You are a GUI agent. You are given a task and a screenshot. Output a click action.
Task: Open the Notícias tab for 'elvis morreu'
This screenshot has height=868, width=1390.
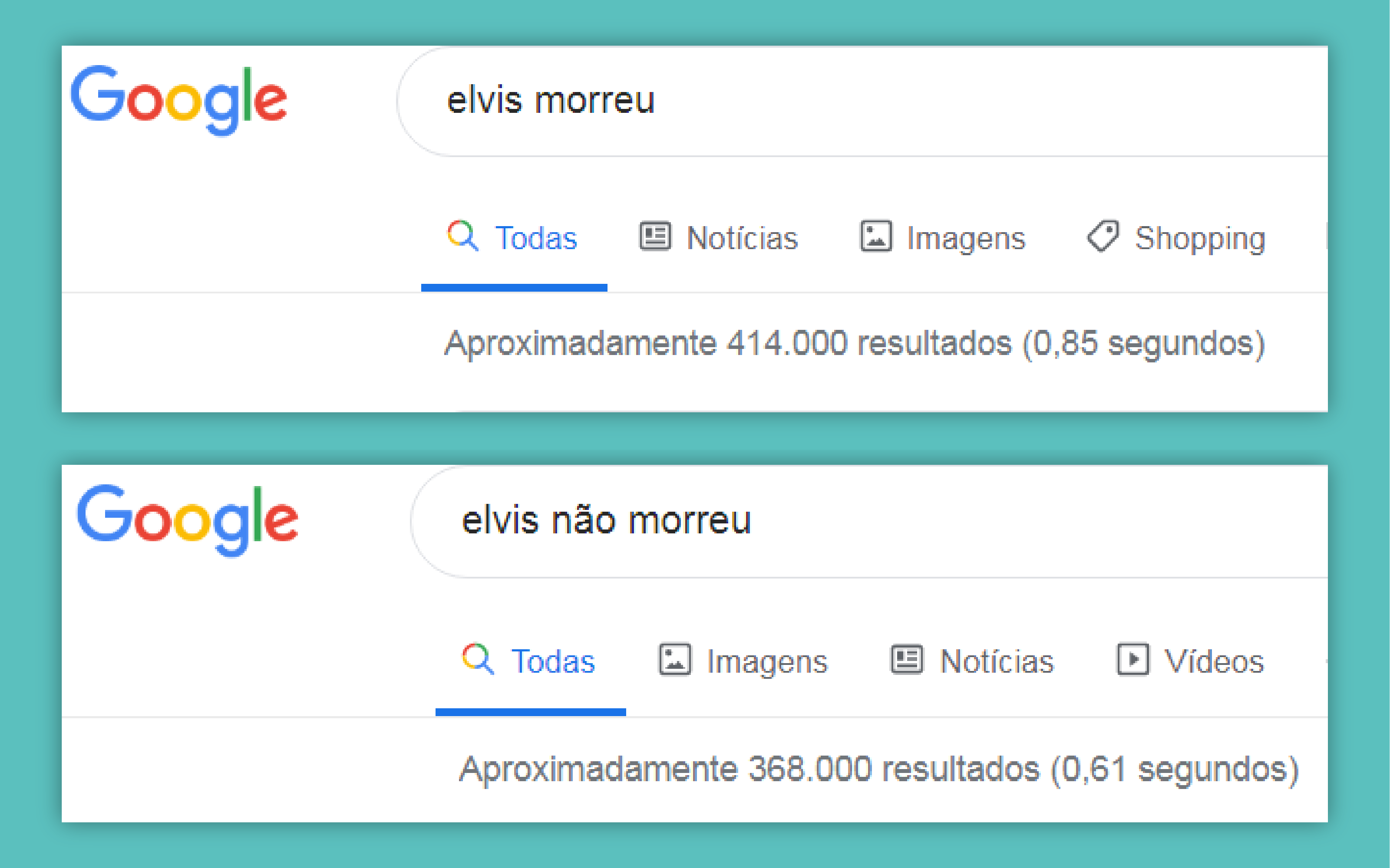pyautogui.click(x=742, y=238)
